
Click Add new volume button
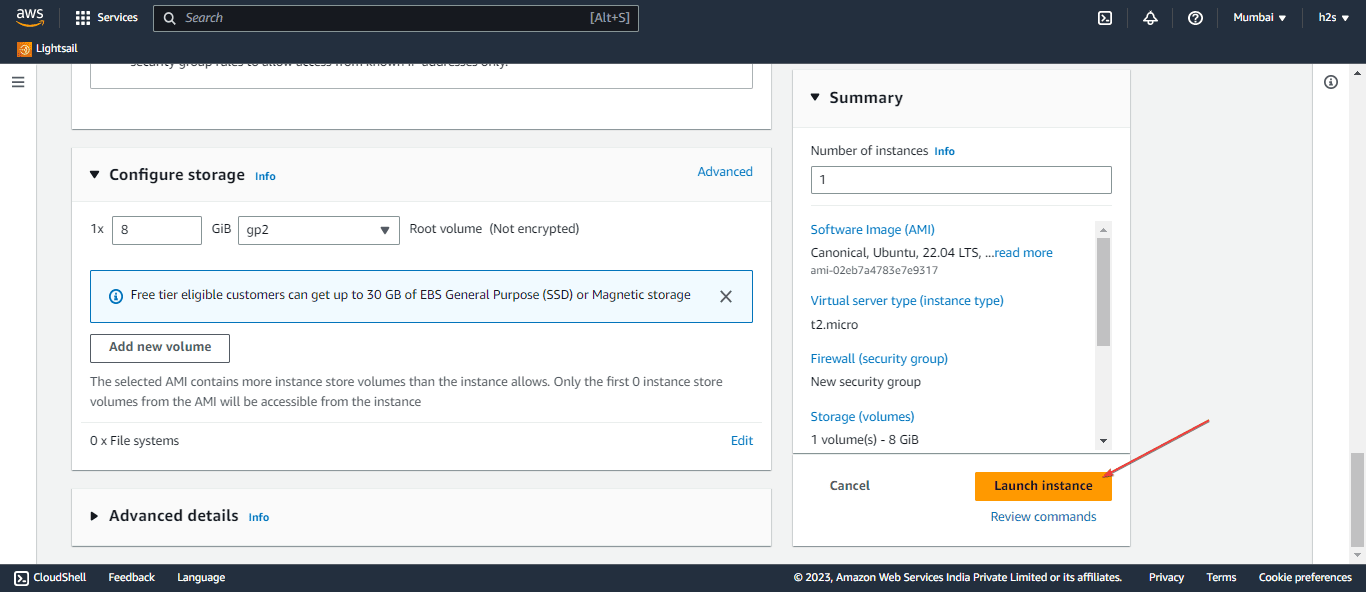[160, 348]
